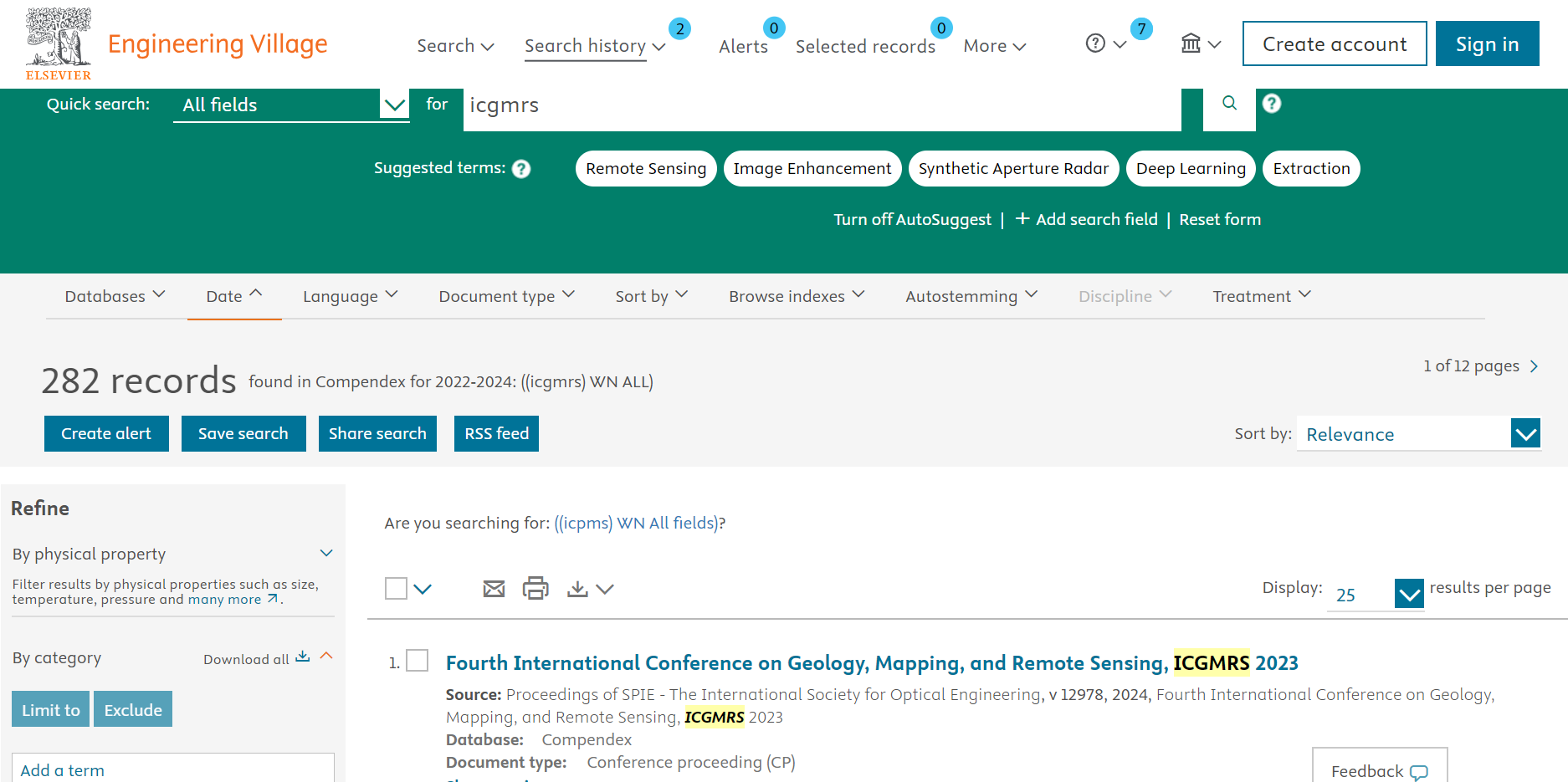Image resolution: width=1568 pixels, height=782 pixels.
Task: Click Create alert
Action: click(x=106, y=433)
